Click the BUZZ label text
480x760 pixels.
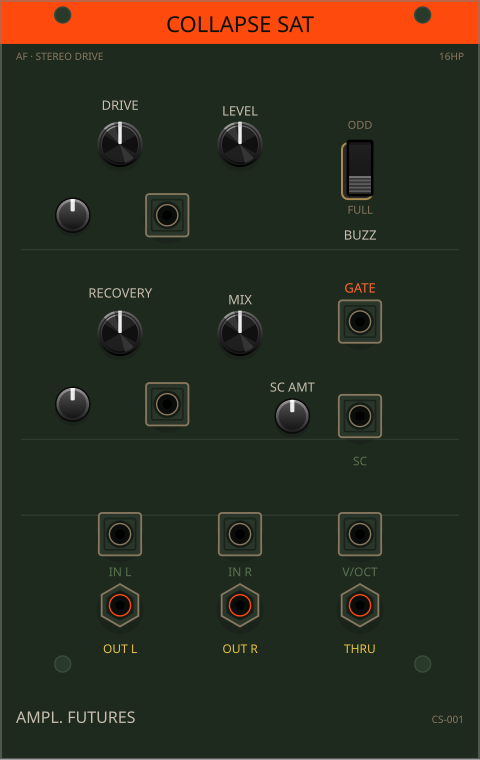[360, 235]
